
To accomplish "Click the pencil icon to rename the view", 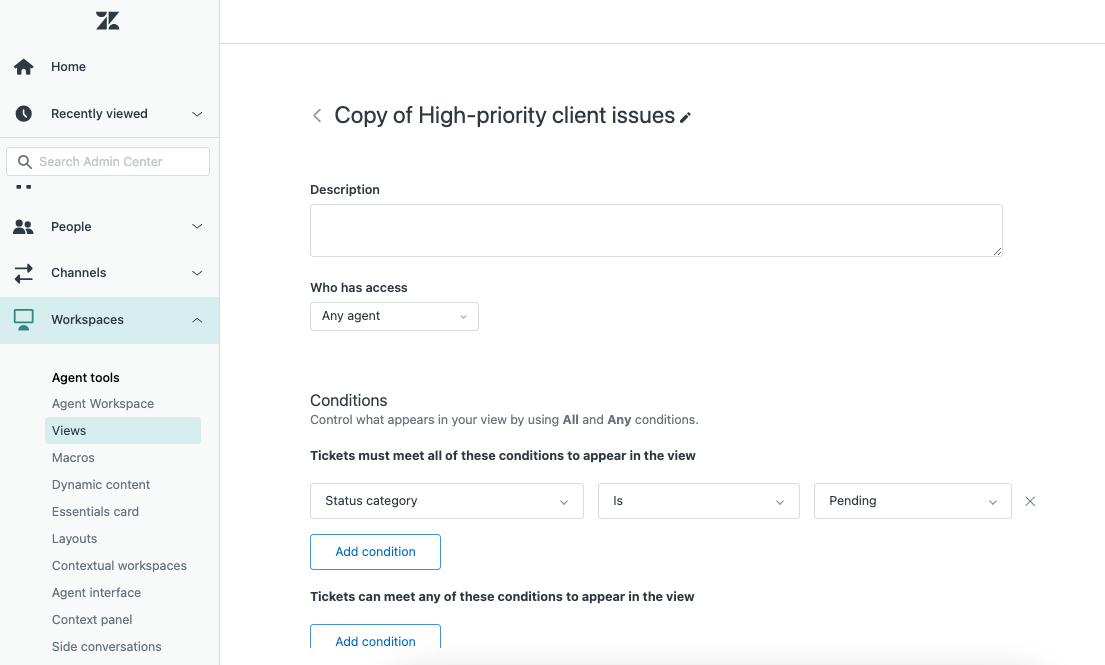I will [686, 117].
